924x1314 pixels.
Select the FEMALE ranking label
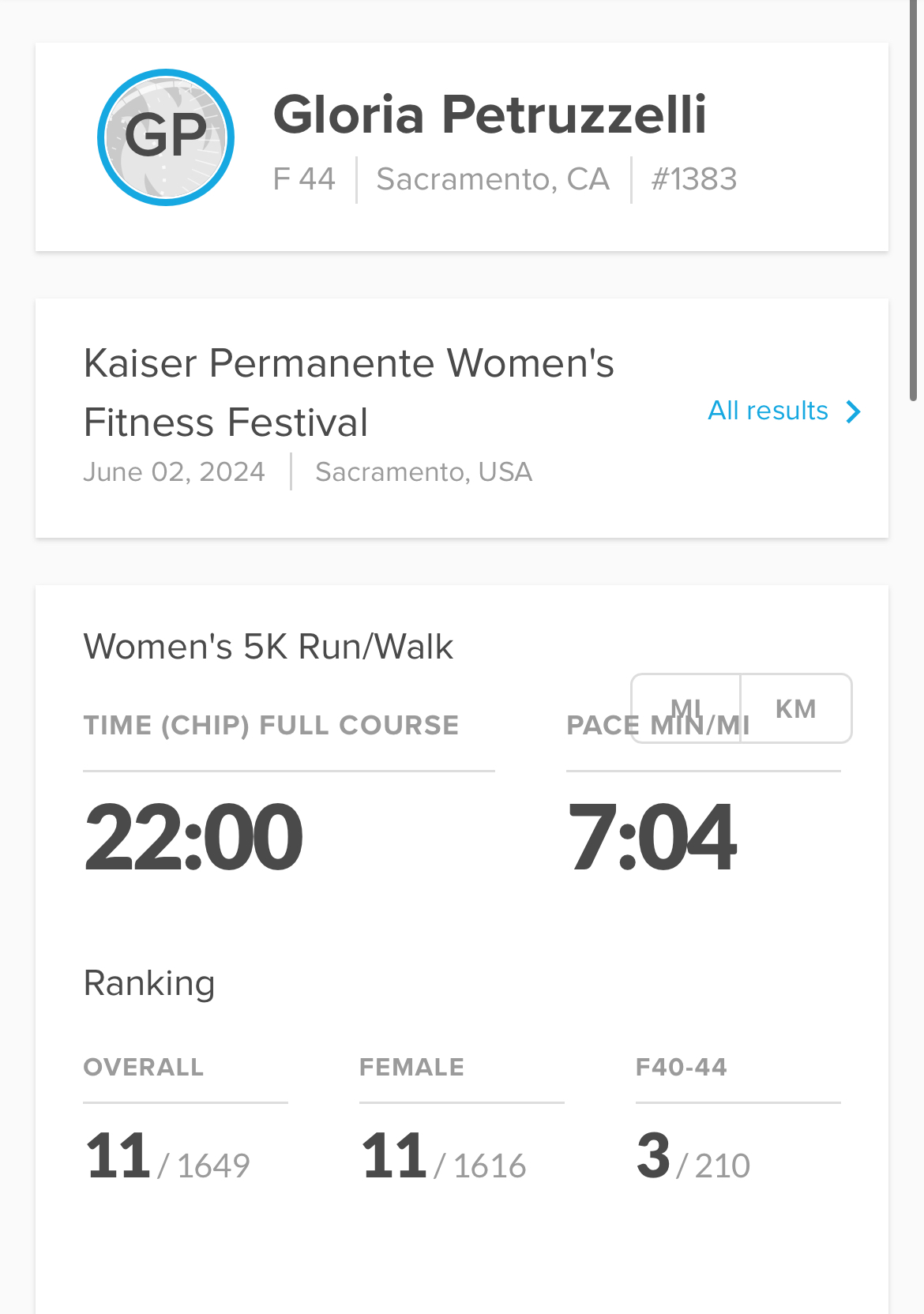coord(411,1067)
